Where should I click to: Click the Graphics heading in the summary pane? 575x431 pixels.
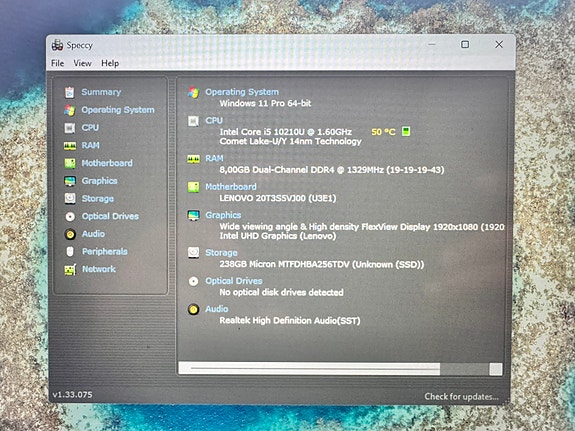pos(223,215)
